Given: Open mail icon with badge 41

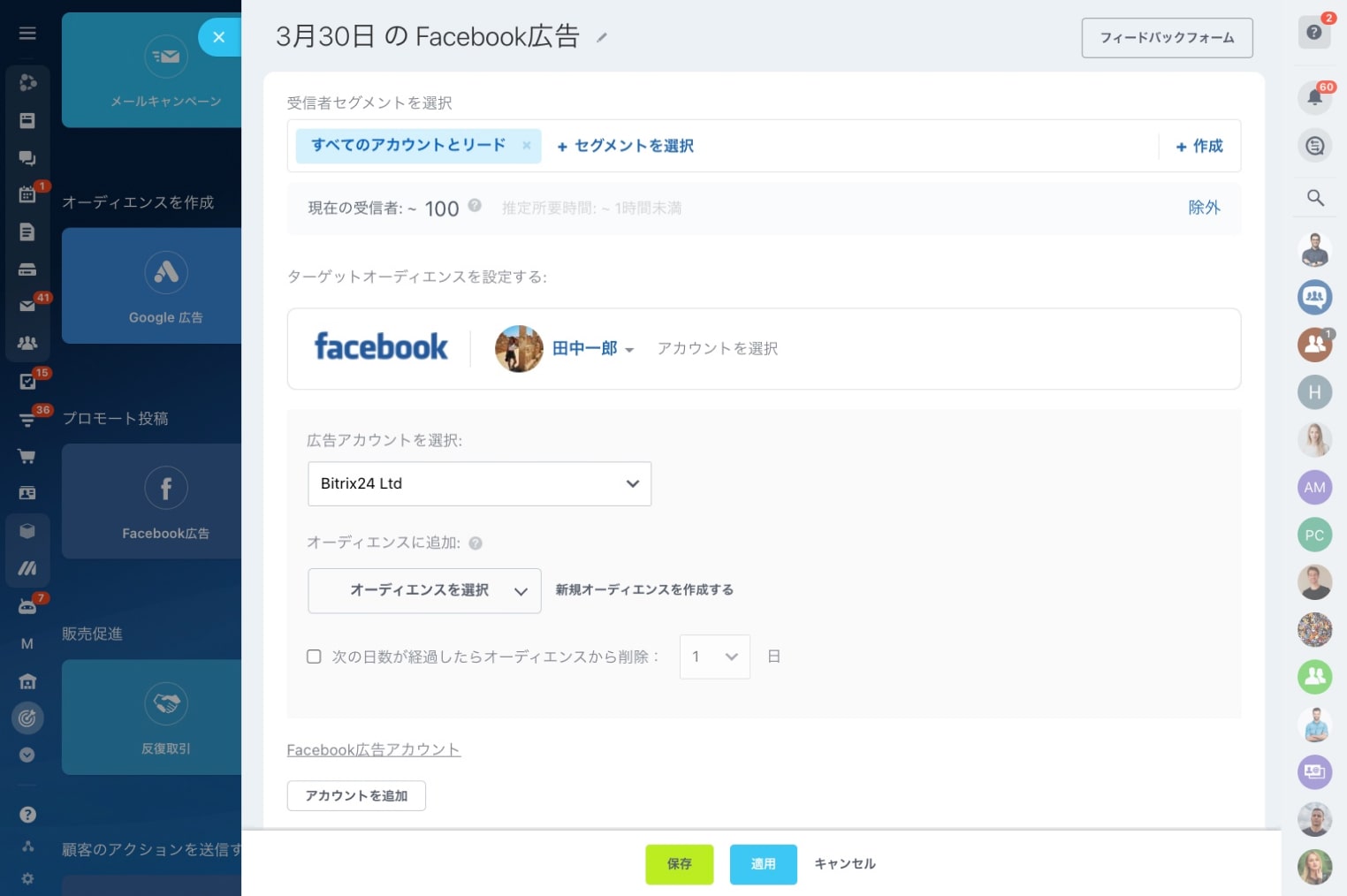Looking at the screenshot, I should click(27, 306).
